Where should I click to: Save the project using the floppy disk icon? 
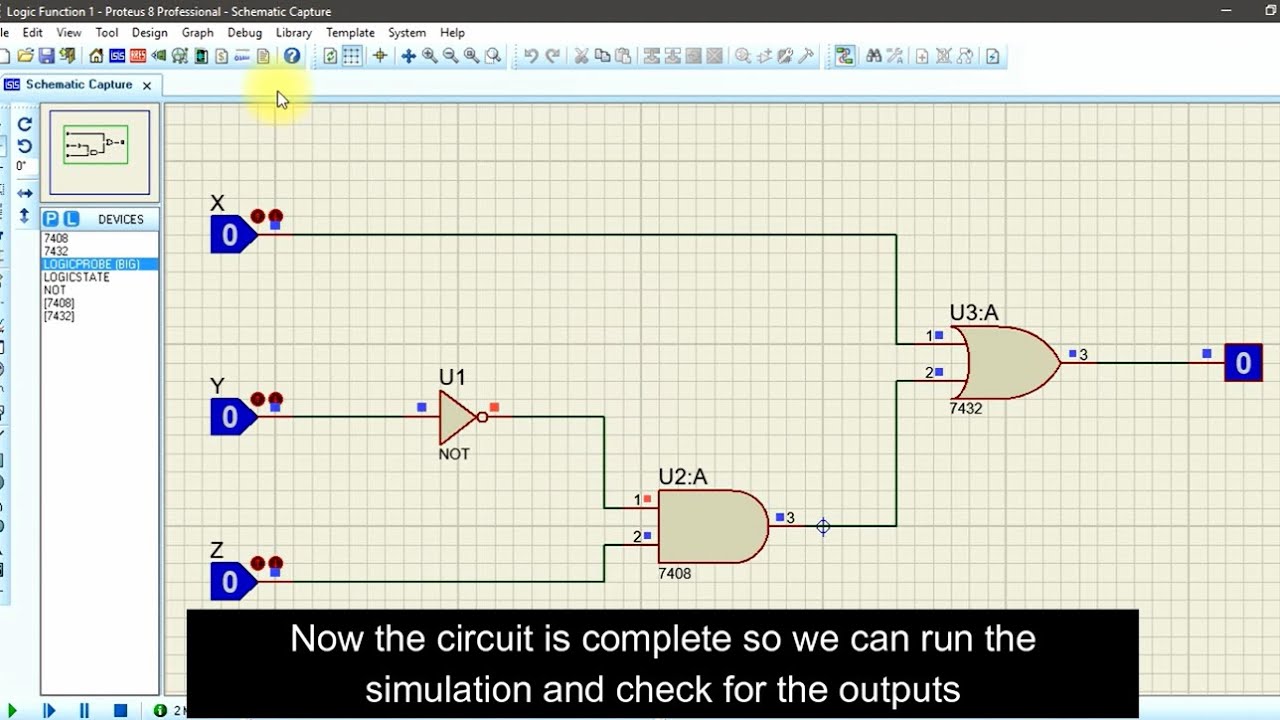(x=46, y=56)
